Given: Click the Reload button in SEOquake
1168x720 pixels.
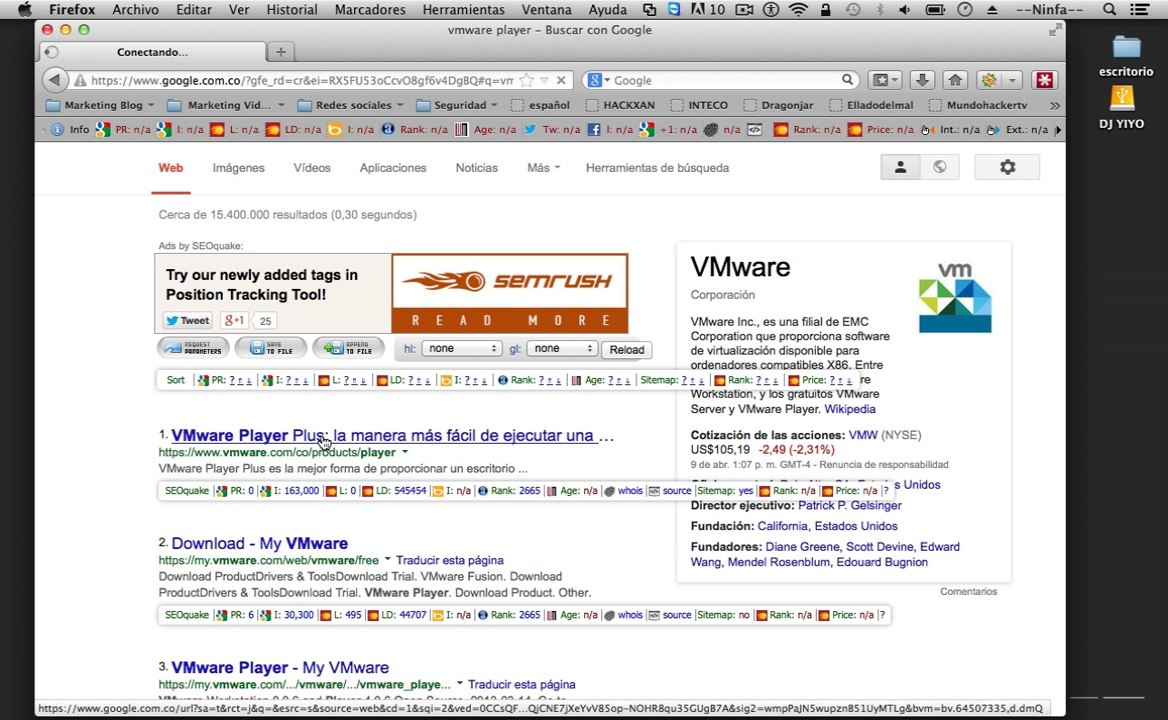Looking at the screenshot, I should tap(626, 349).
